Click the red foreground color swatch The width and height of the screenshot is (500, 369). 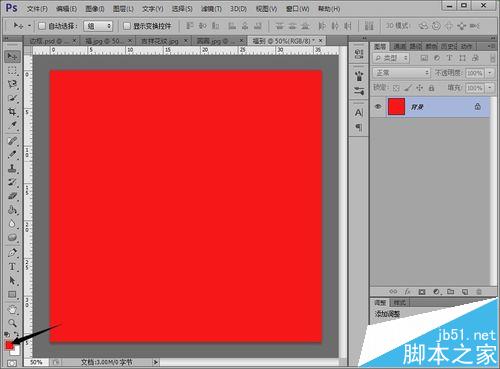pos(9,345)
